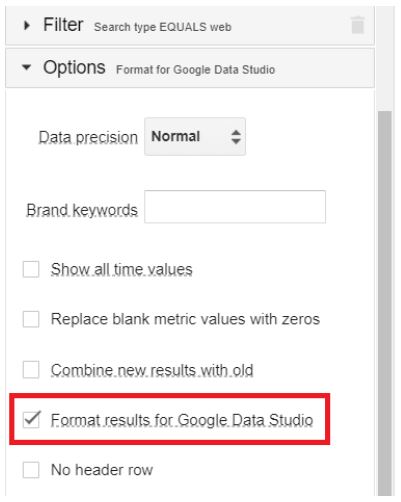
Task: Click the Data precision label
Action: point(88,138)
